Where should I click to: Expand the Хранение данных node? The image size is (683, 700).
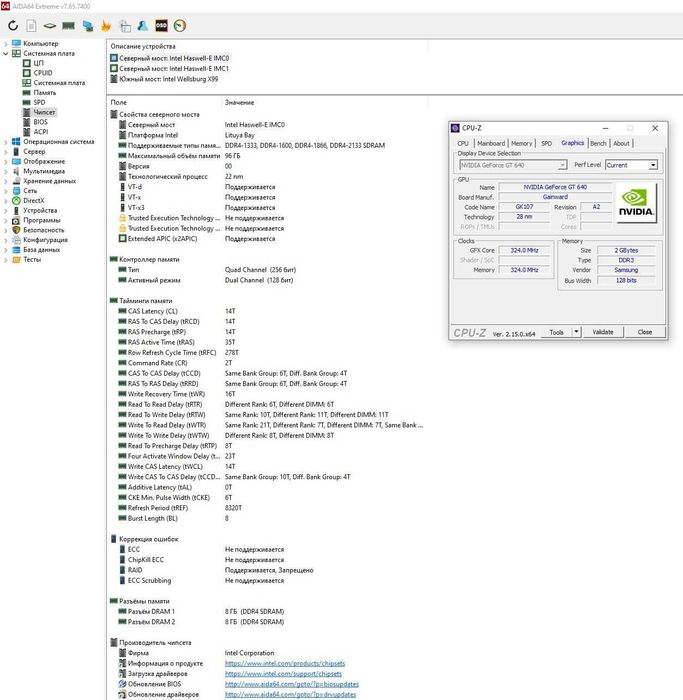coord(5,181)
